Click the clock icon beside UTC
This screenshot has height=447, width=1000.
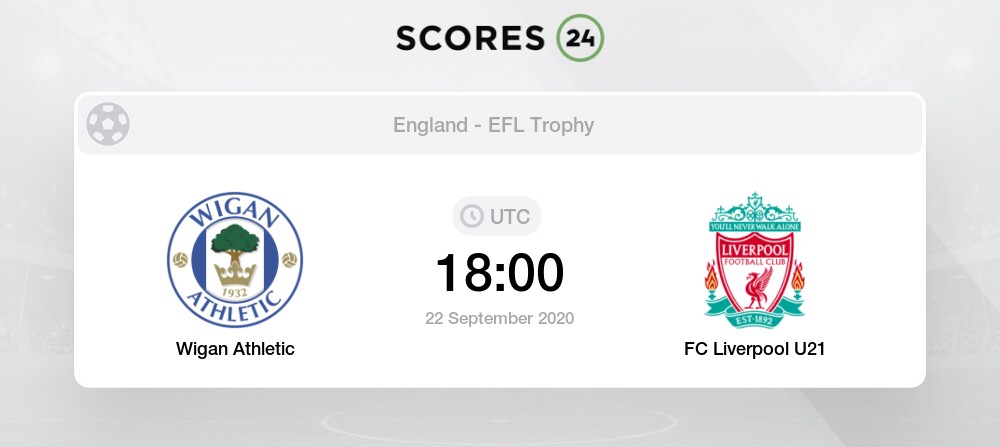pyautogui.click(x=472, y=216)
